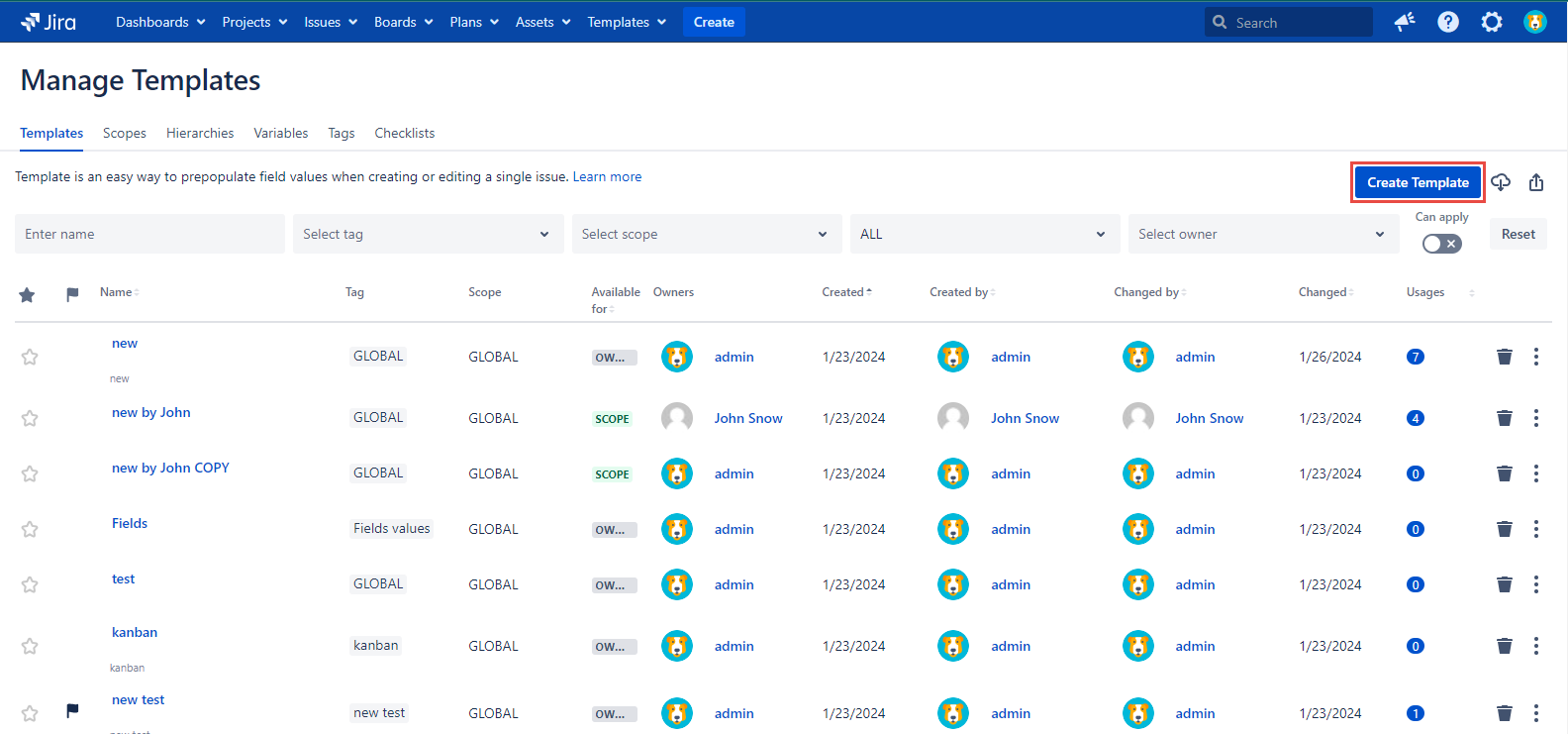1568x734 pixels.
Task: Switch to the Hierarchies tab
Action: coord(200,133)
